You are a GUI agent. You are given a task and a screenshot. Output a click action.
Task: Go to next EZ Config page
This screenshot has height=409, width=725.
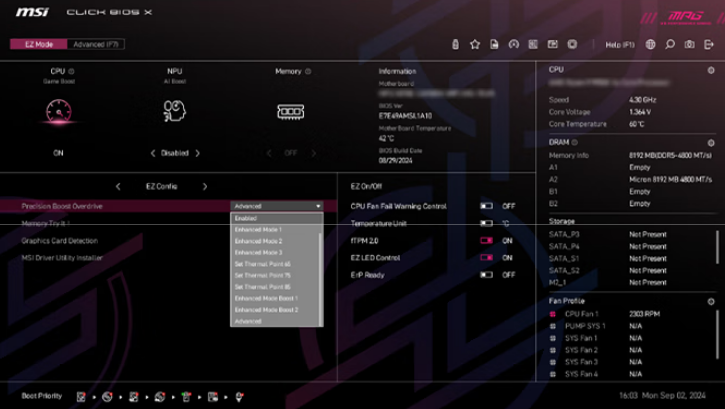point(205,186)
